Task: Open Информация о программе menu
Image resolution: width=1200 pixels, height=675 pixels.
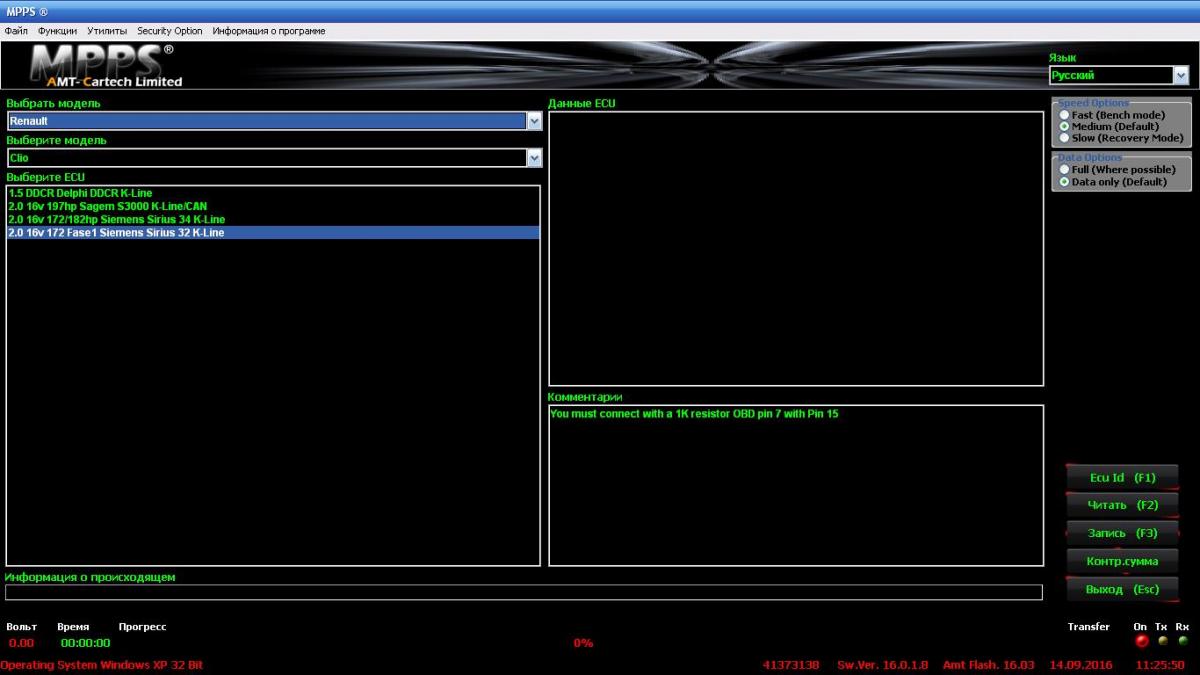Action: pos(269,31)
